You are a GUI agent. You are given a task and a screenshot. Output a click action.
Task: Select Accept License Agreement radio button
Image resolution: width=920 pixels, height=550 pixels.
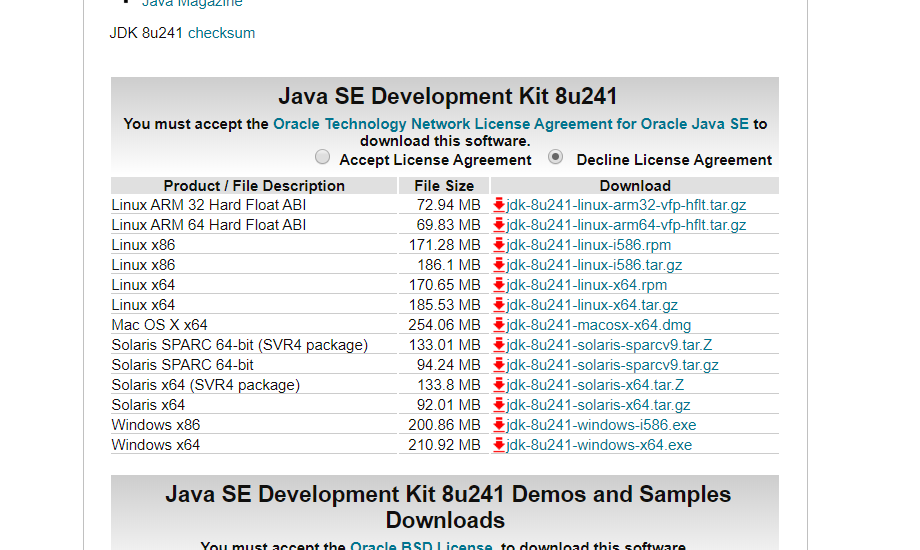322,157
